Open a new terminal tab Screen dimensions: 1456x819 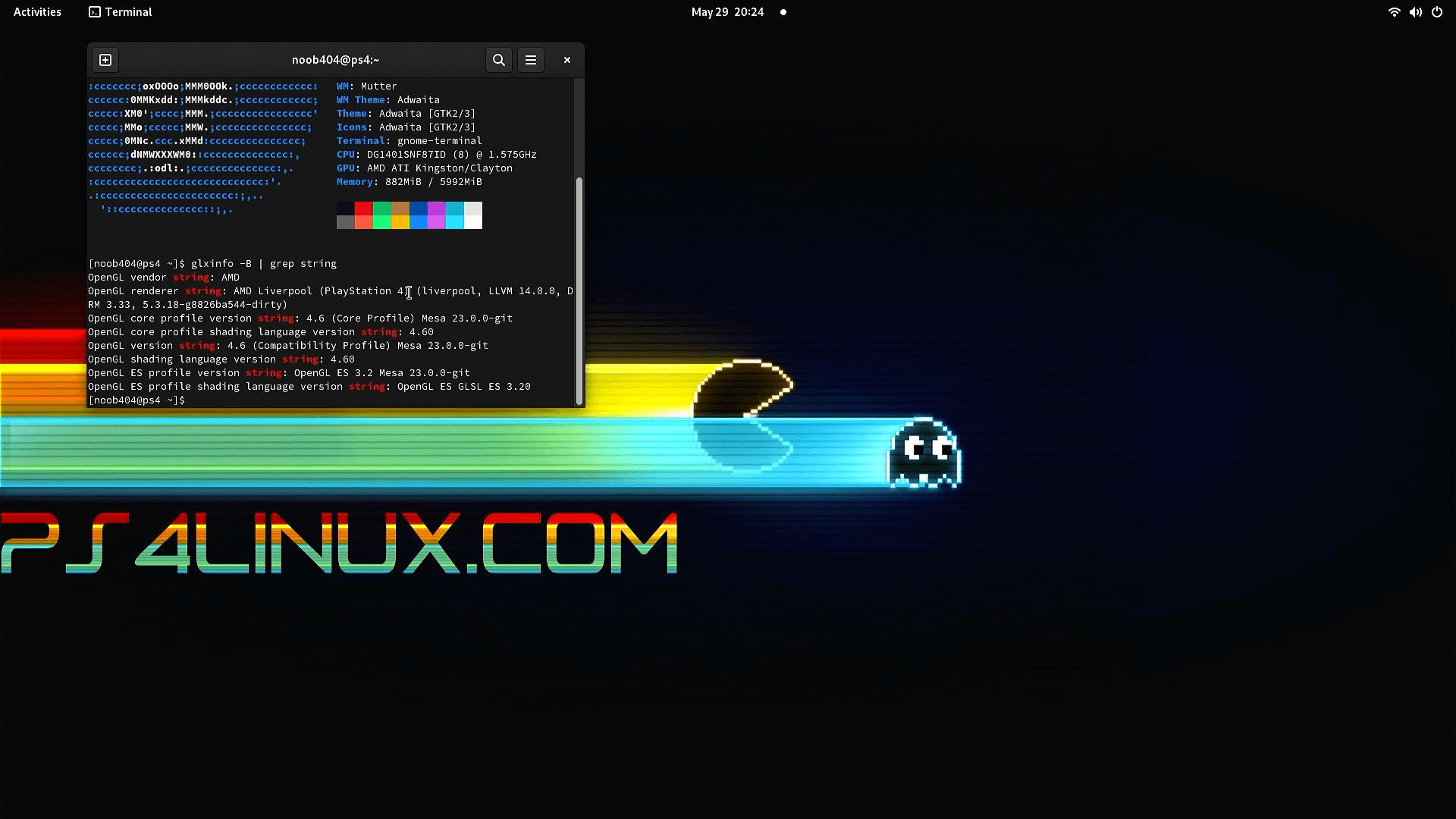point(105,60)
